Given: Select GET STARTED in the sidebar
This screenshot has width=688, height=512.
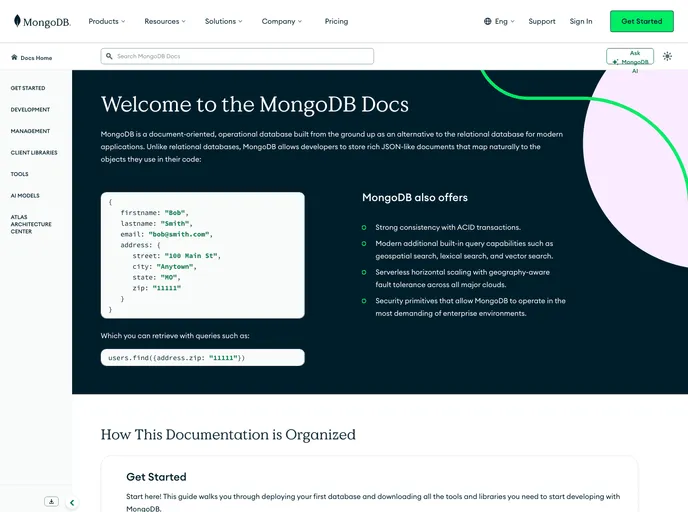Looking at the screenshot, I should [x=28, y=88].
